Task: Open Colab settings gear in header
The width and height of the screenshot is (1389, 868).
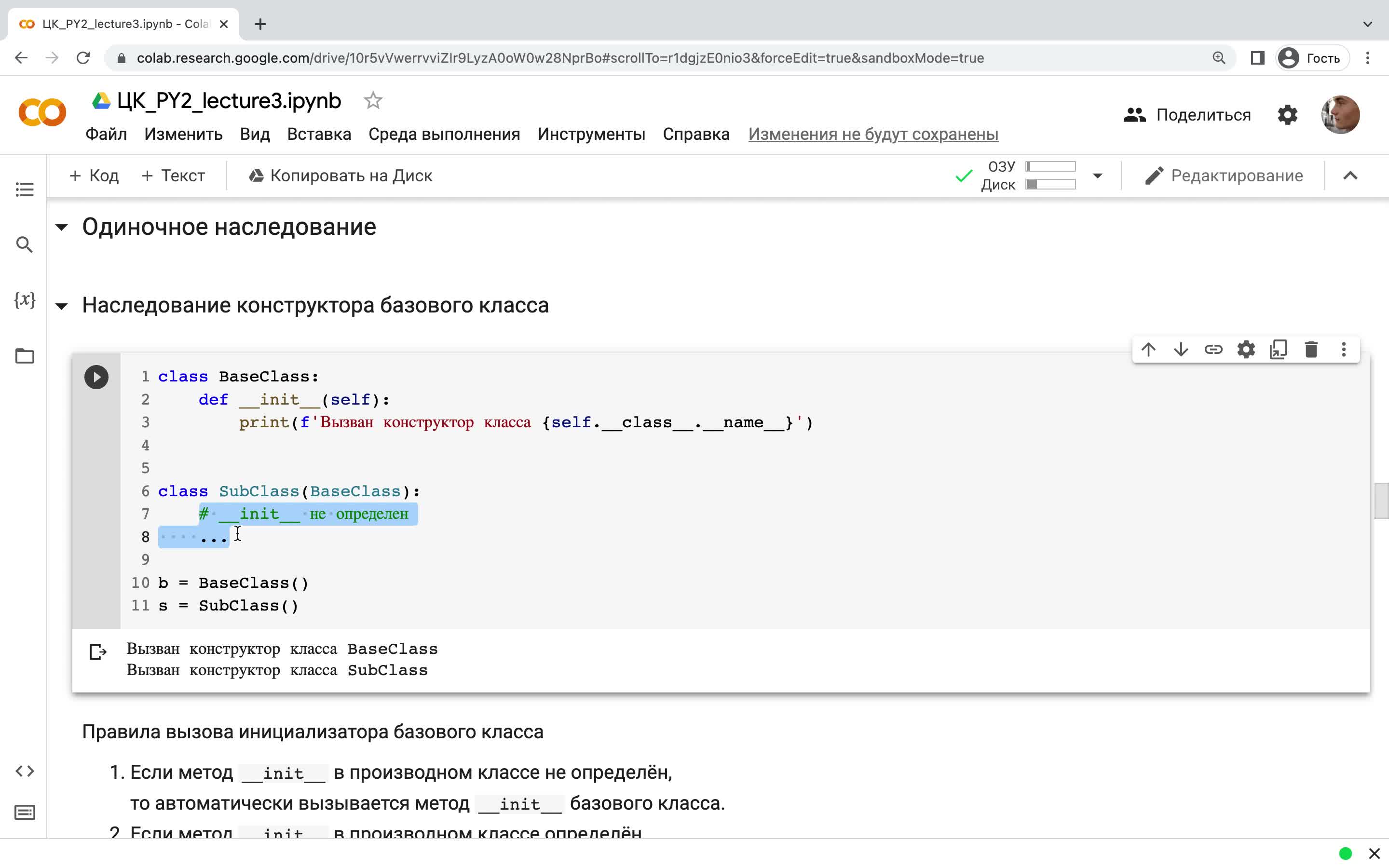Action: click(x=1287, y=115)
